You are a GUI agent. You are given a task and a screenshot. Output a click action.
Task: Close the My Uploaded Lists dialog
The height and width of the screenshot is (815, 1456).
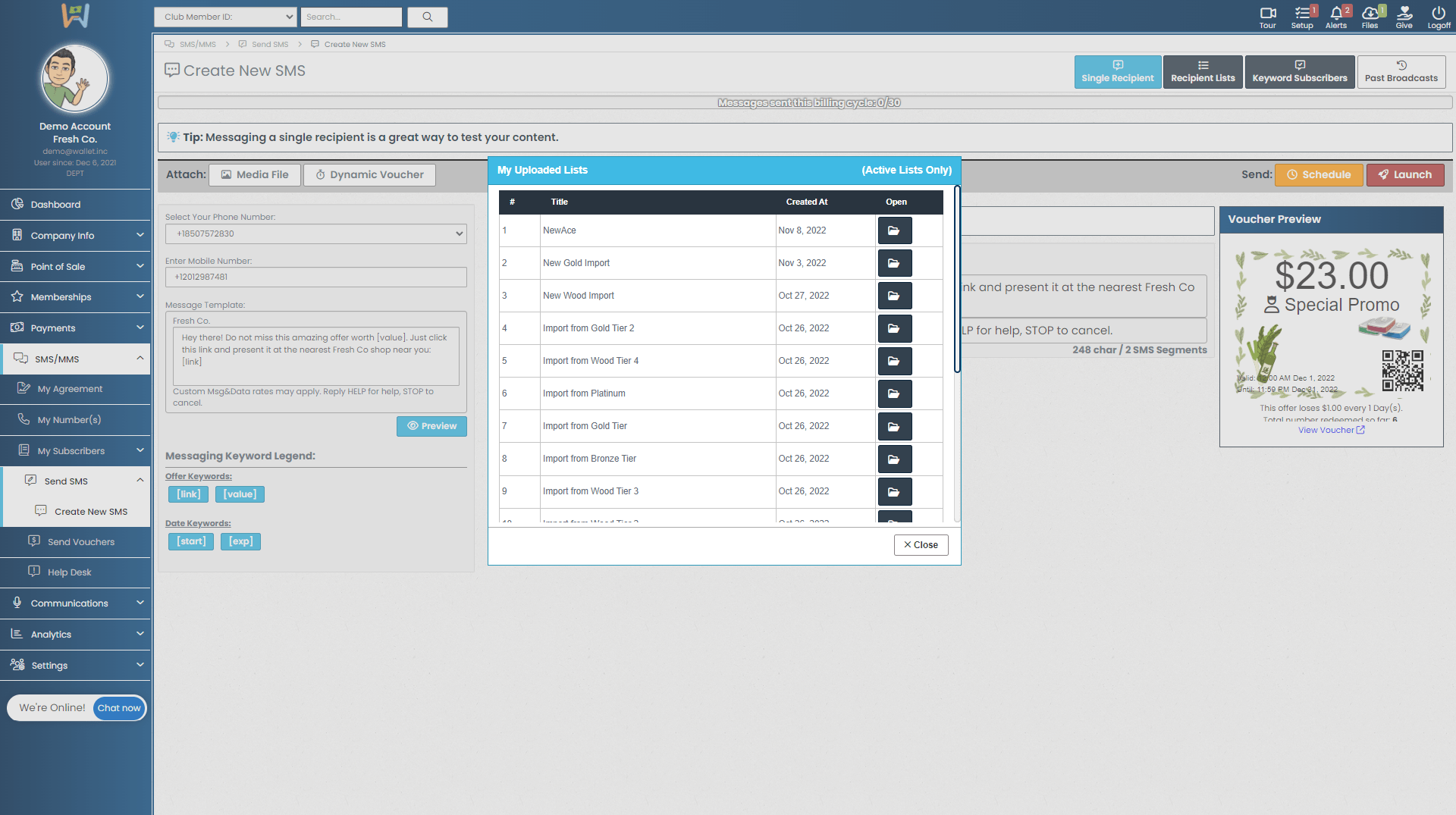pos(921,545)
